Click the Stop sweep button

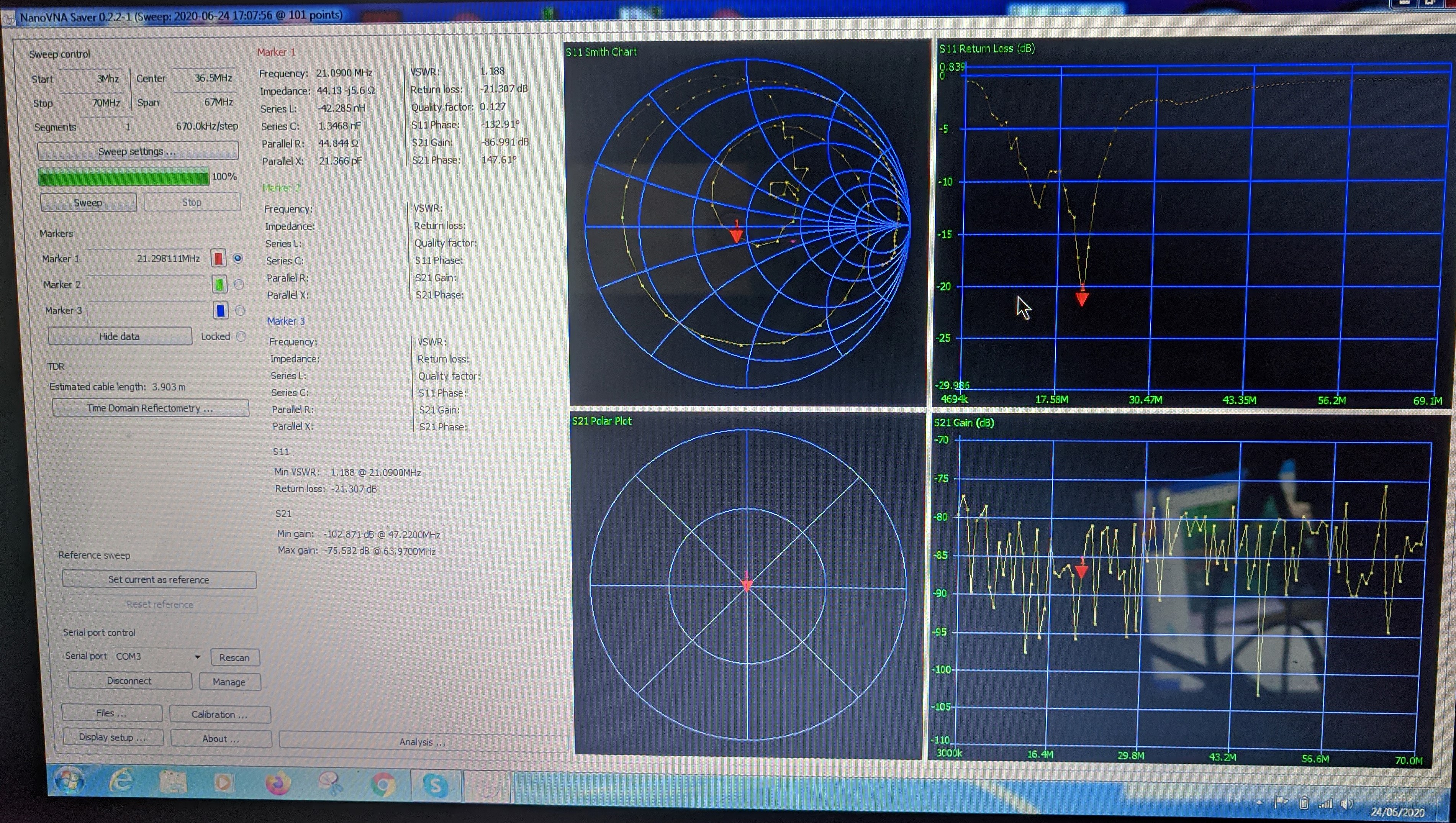(192, 202)
